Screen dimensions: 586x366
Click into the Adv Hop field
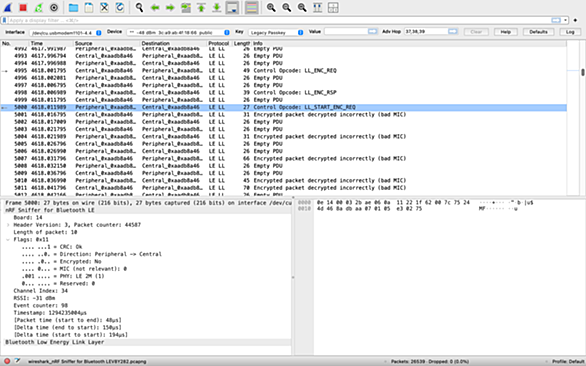pos(426,32)
